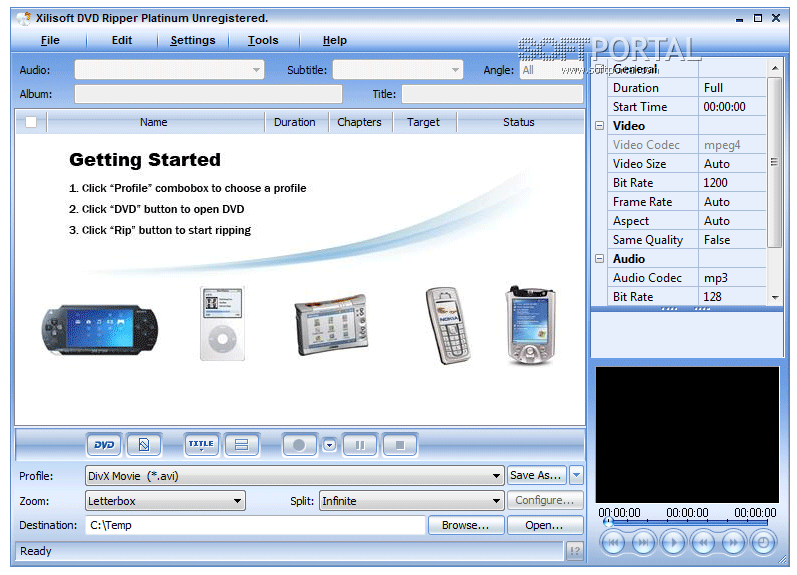Open the Split dropdown showing Infinite
Screen dimensions: 797x575
412,501
